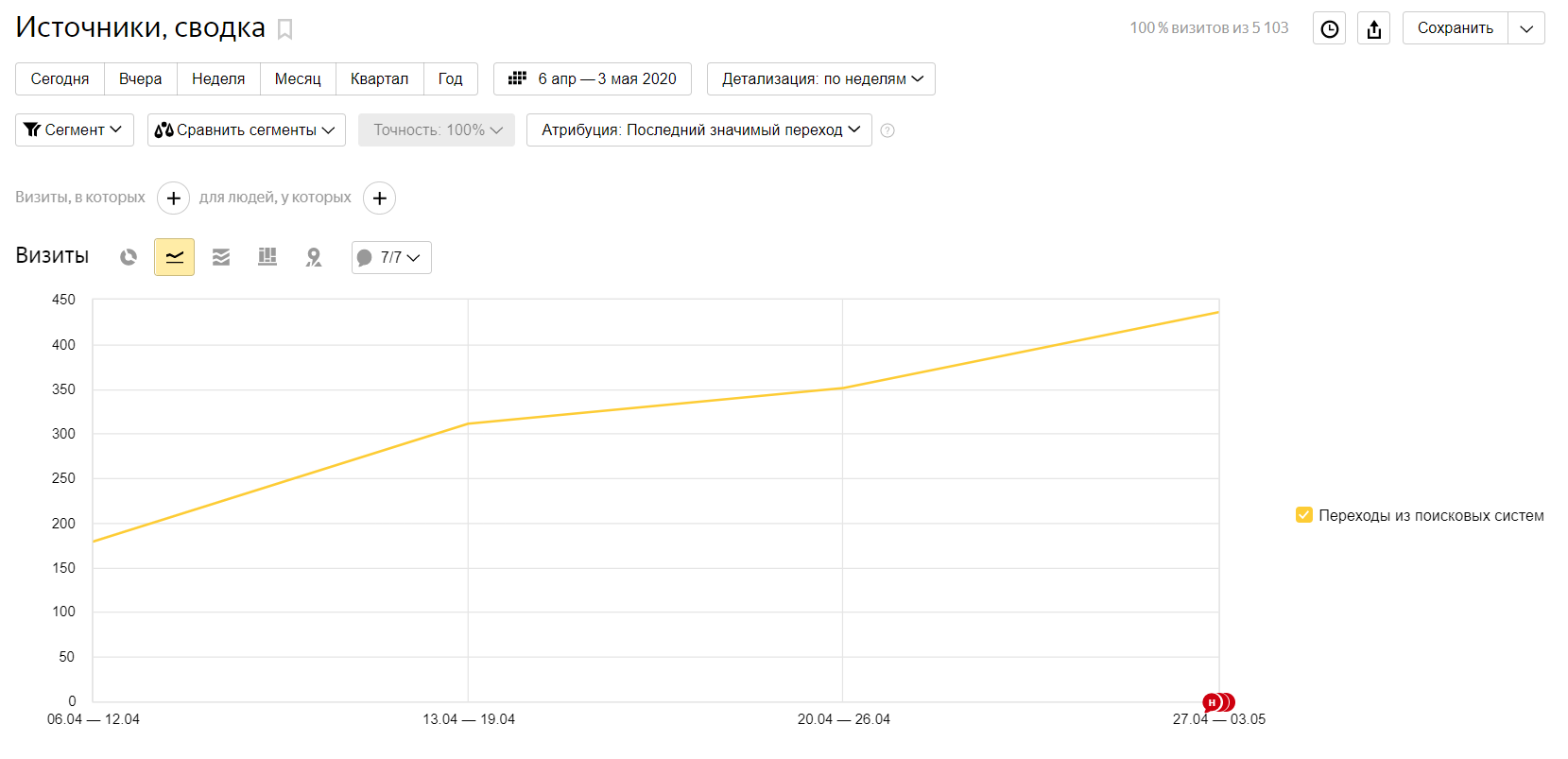The height and width of the screenshot is (759, 1568).
Task: Click the export share icon
Action: 1373,28
